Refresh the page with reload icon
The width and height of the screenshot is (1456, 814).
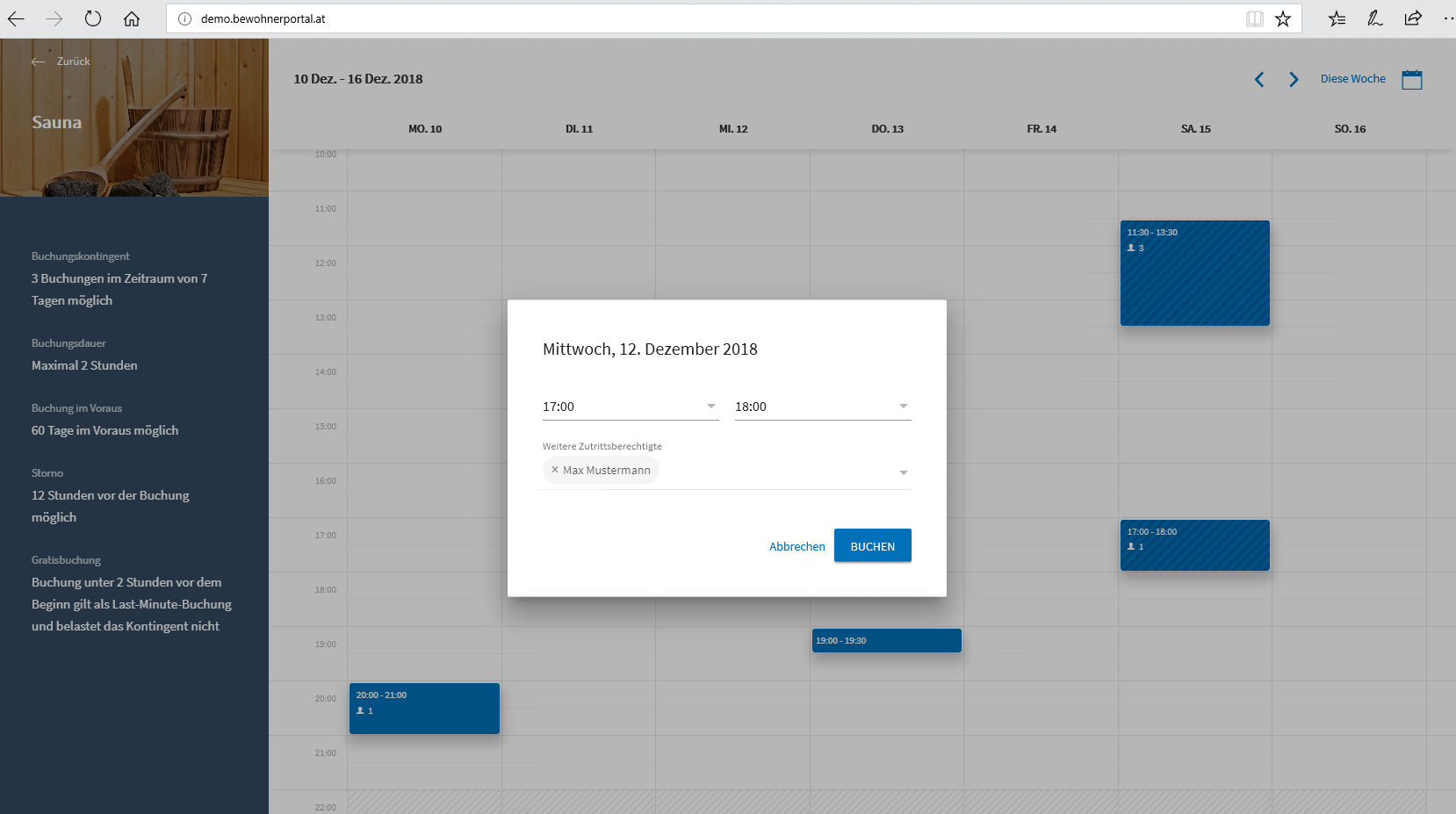tap(93, 18)
